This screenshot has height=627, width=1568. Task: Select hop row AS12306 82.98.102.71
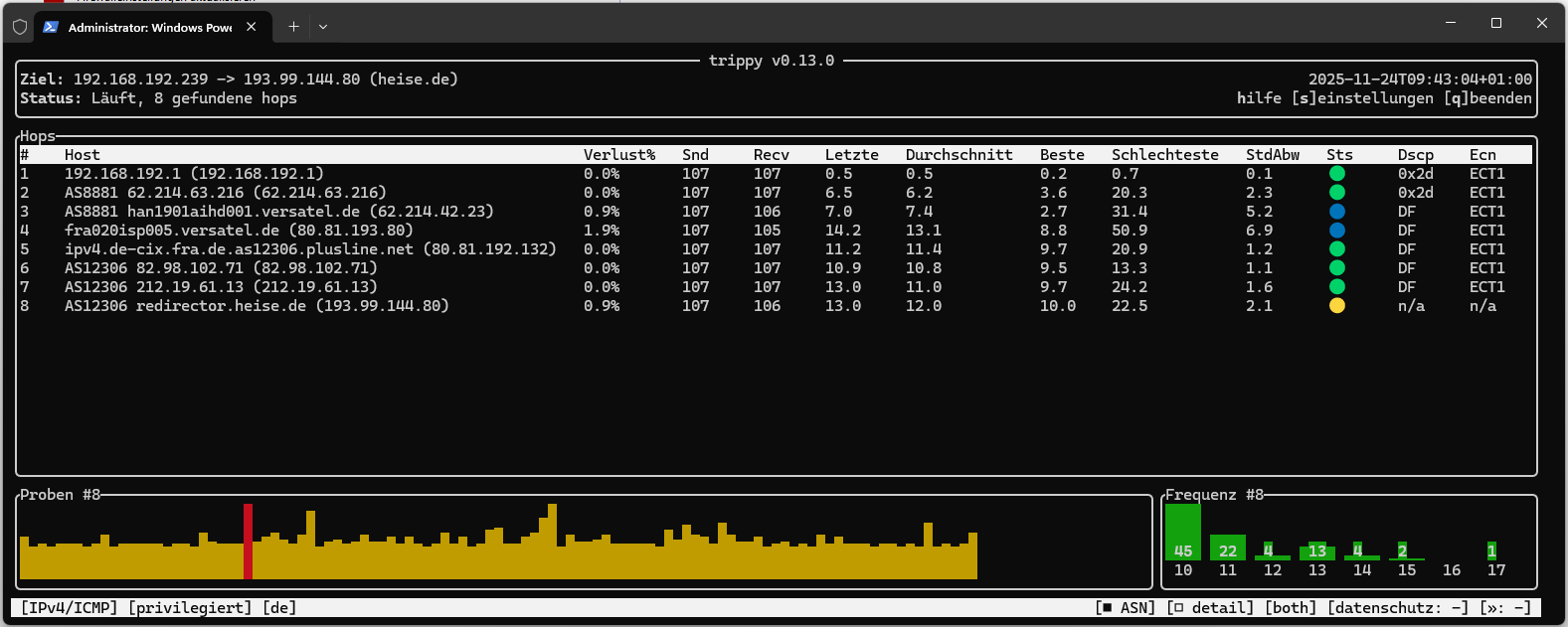pos(776,267)
